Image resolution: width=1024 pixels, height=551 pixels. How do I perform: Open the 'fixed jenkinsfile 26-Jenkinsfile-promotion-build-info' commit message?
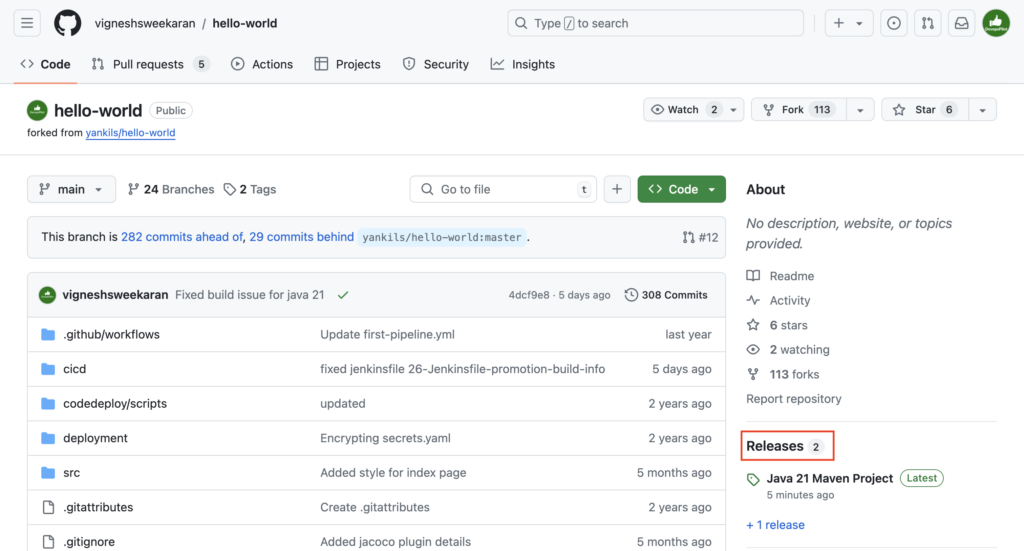[x=462, y=369]
